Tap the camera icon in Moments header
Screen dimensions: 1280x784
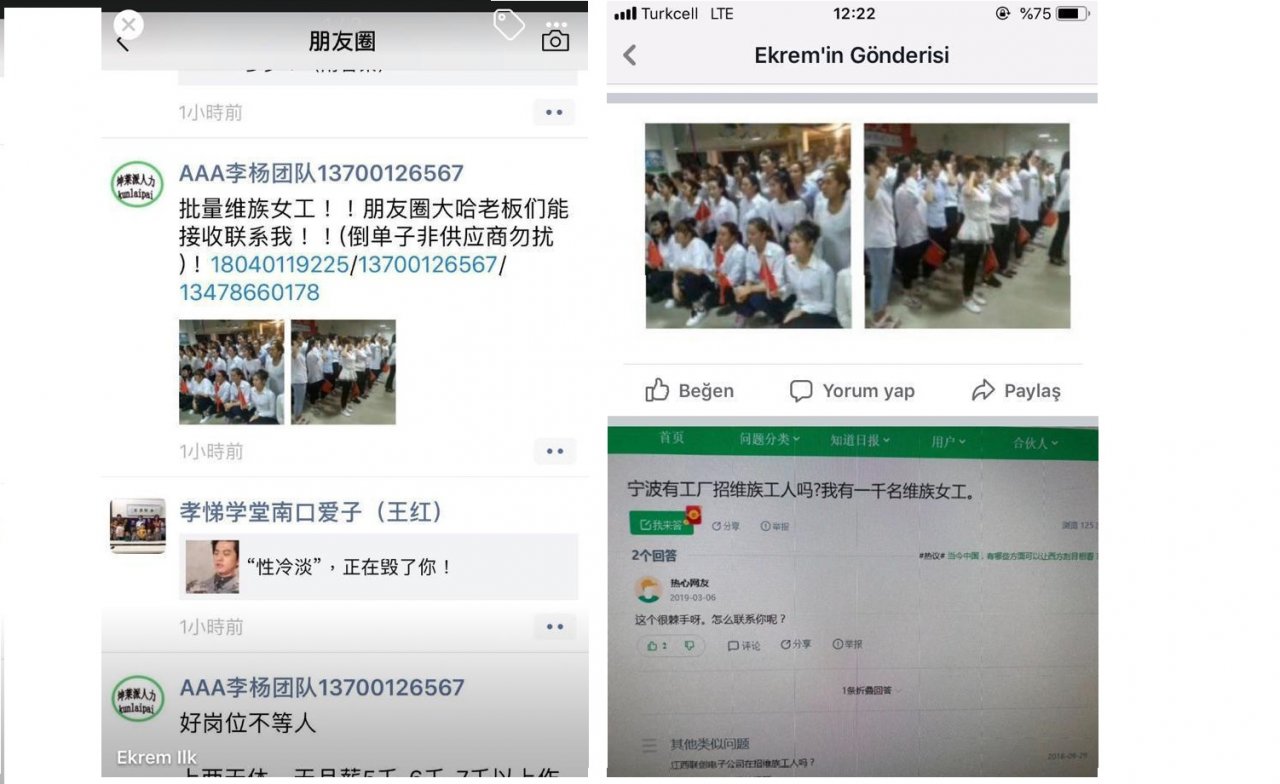tap(555, 40)
